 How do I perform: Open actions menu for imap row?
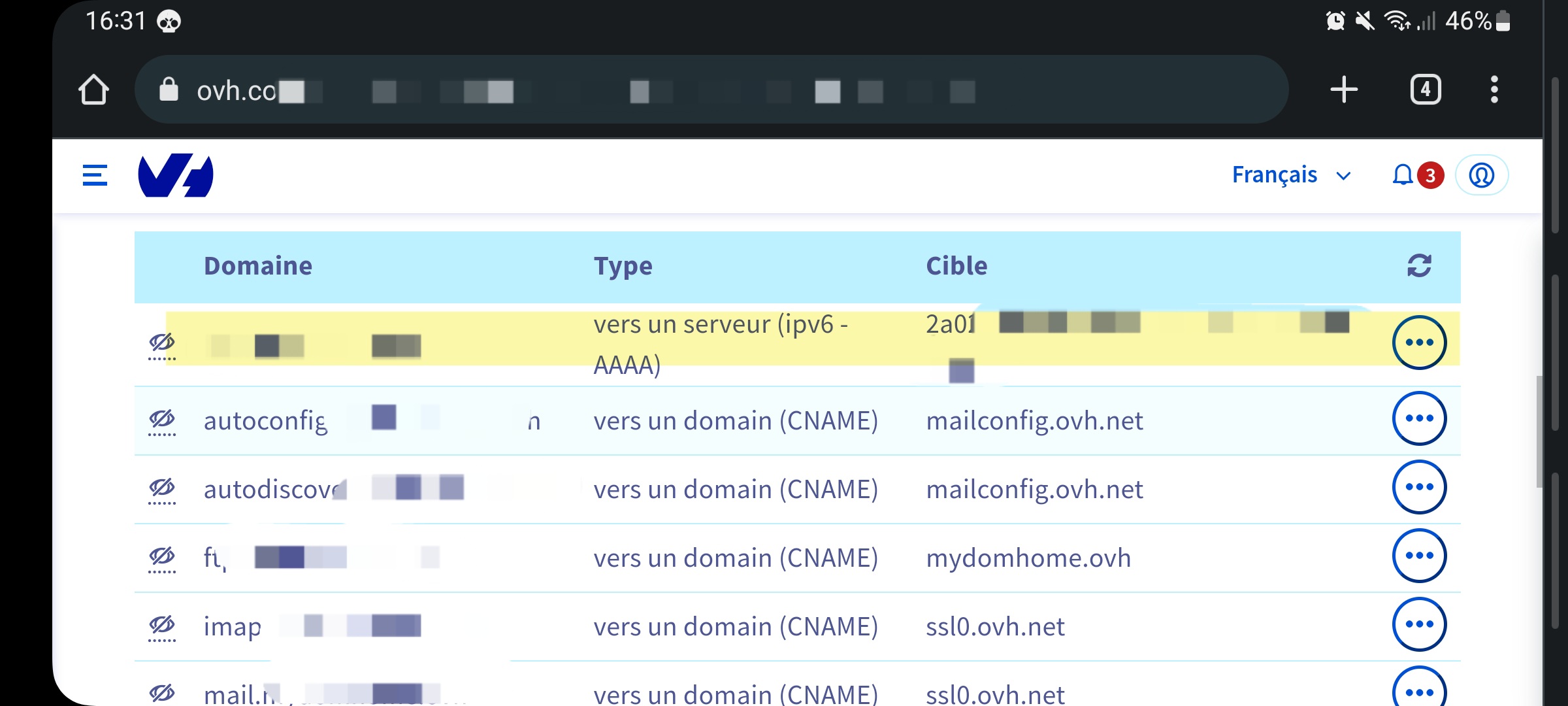pyautogui.click(x=1419, y=624)
